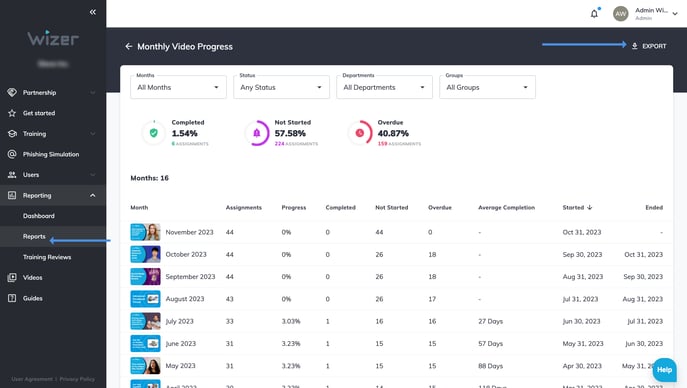
Task: Click the Get started star icon
Action: (x=12, y=113)
